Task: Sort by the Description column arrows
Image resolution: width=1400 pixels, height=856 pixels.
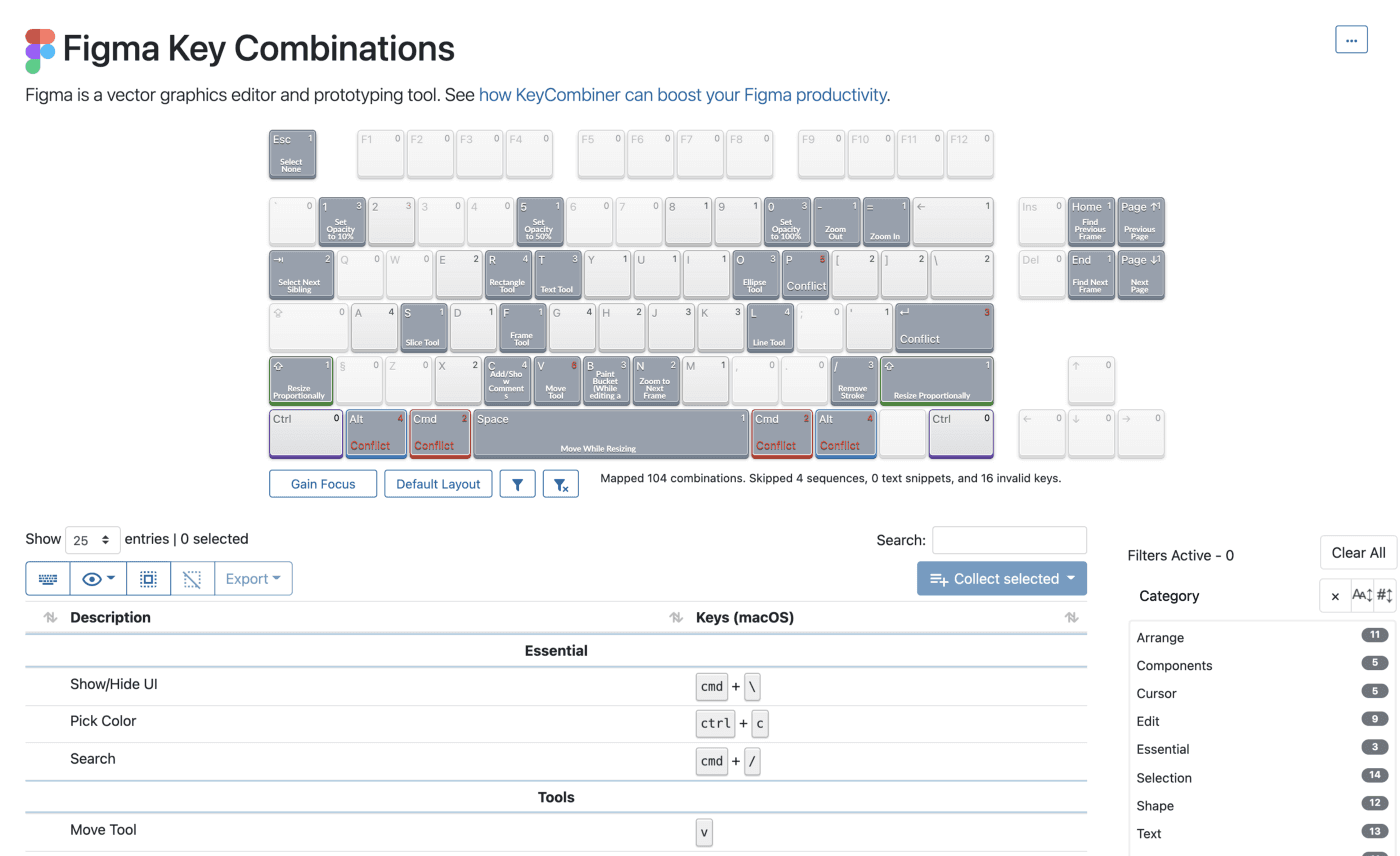Action: [x=50, y=618]
